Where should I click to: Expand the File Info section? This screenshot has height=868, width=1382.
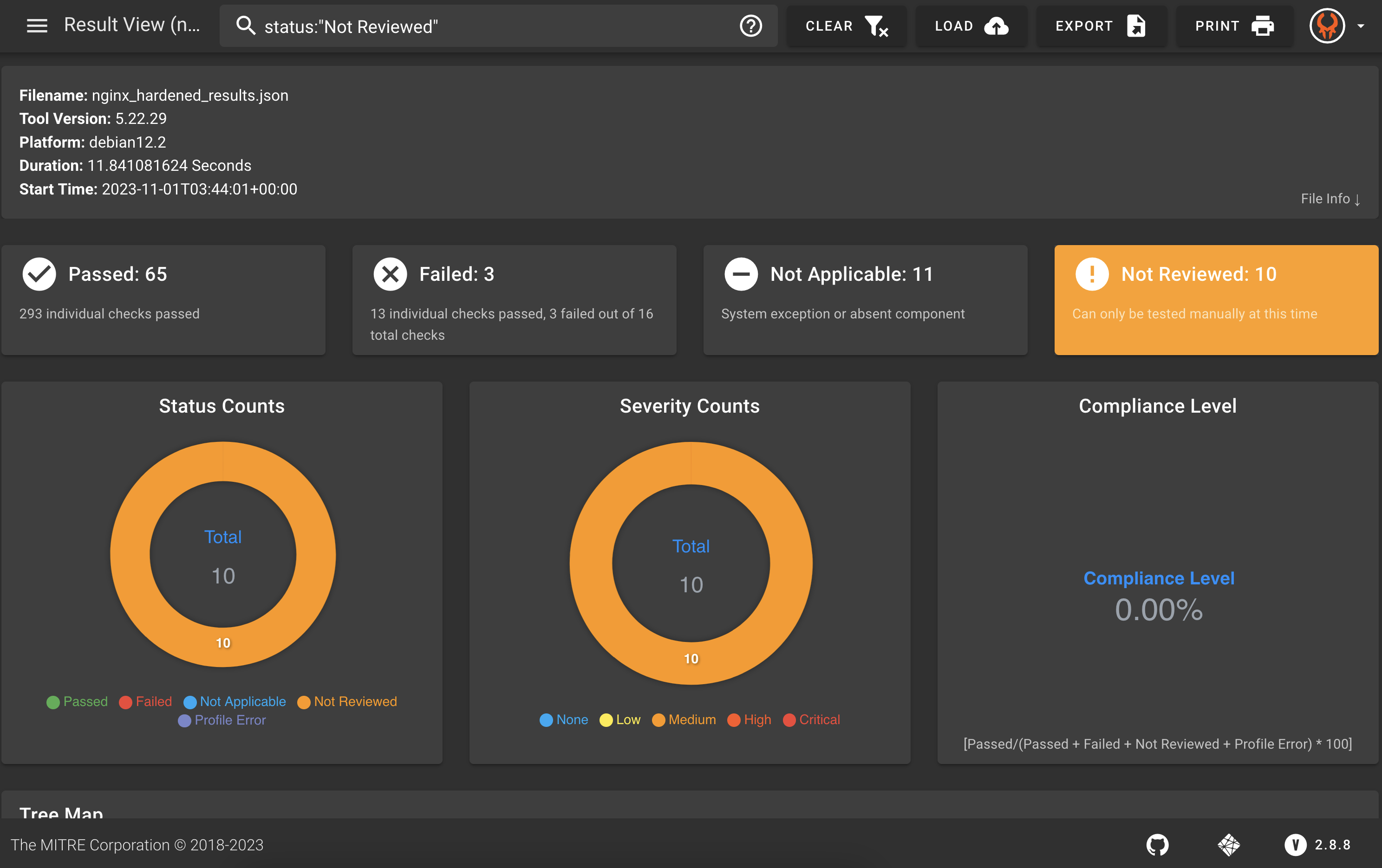click(x=1330, y=199)
